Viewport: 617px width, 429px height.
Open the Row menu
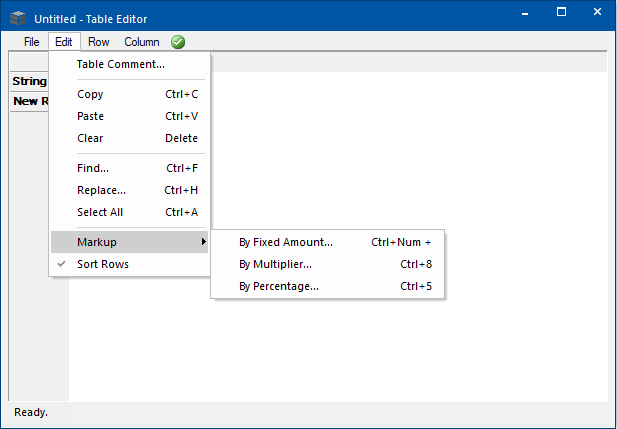(98, 42)
